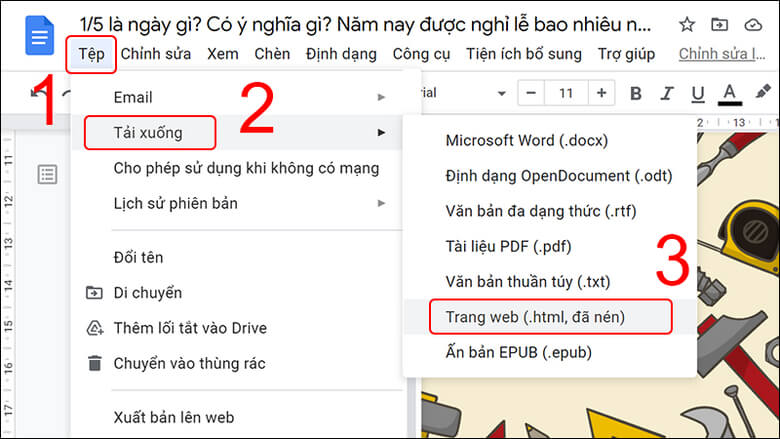Click the move to folder icon
780x439 pixels.
tap(719, 25)
